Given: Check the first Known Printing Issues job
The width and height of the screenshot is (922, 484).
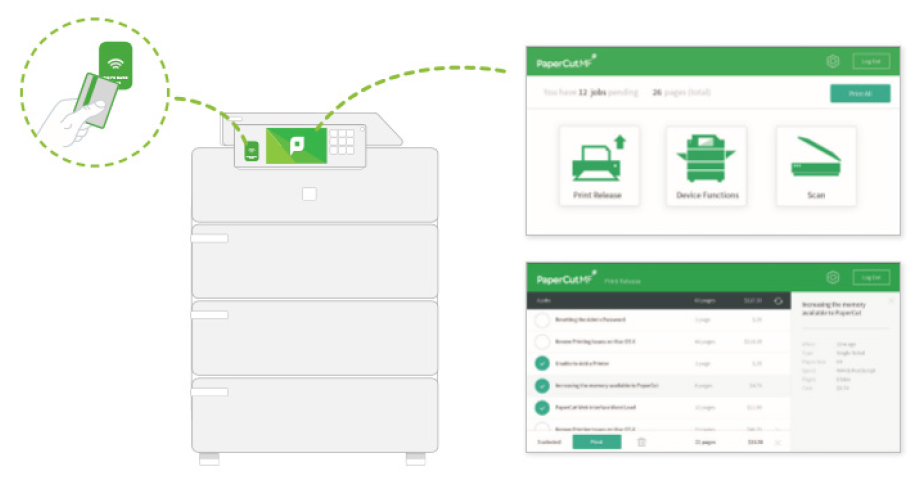Looking at the screenshot, I should [542, 341].
